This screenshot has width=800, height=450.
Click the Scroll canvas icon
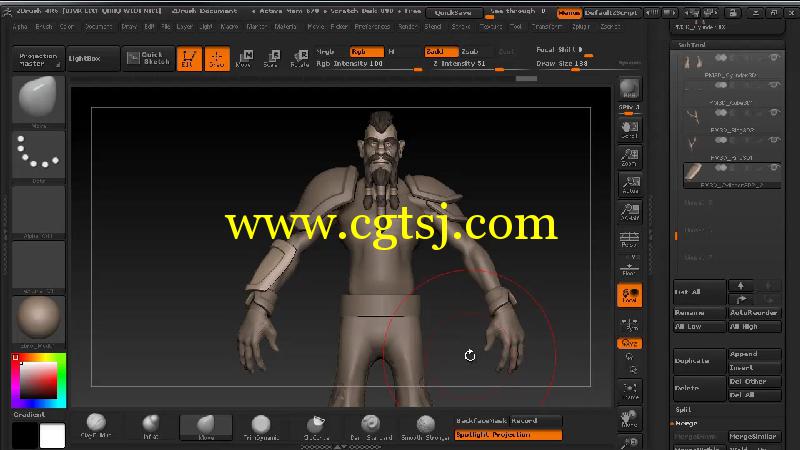coord(630,130)
